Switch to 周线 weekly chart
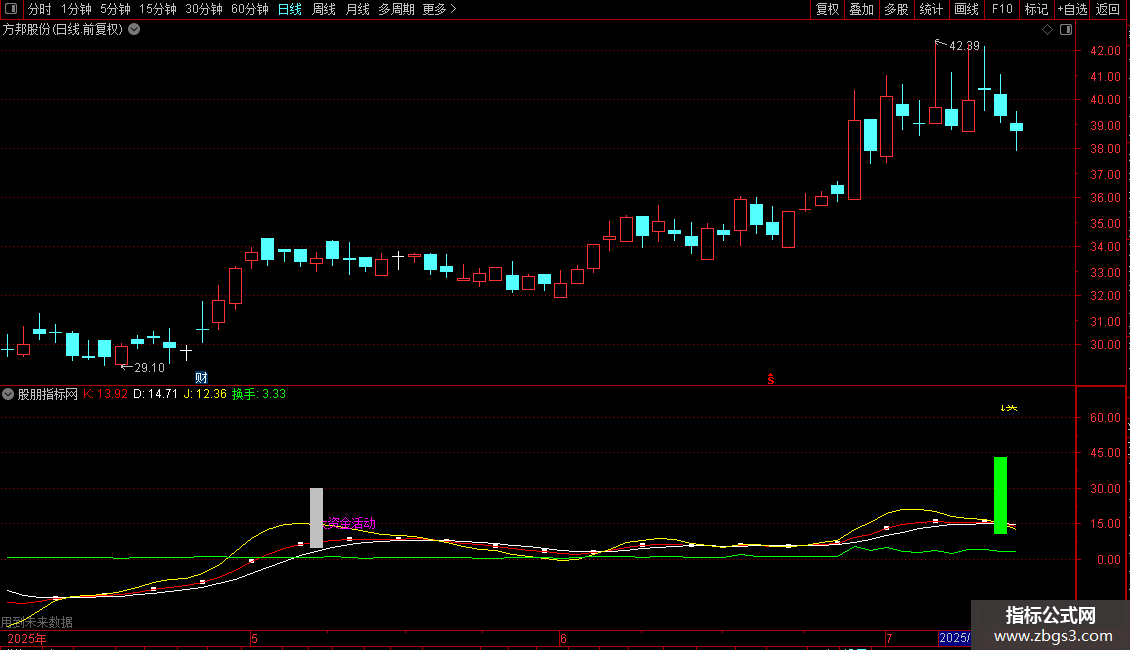Viewport: 1130px width, 650px height. pyautogui.click(x=324, y=9)
